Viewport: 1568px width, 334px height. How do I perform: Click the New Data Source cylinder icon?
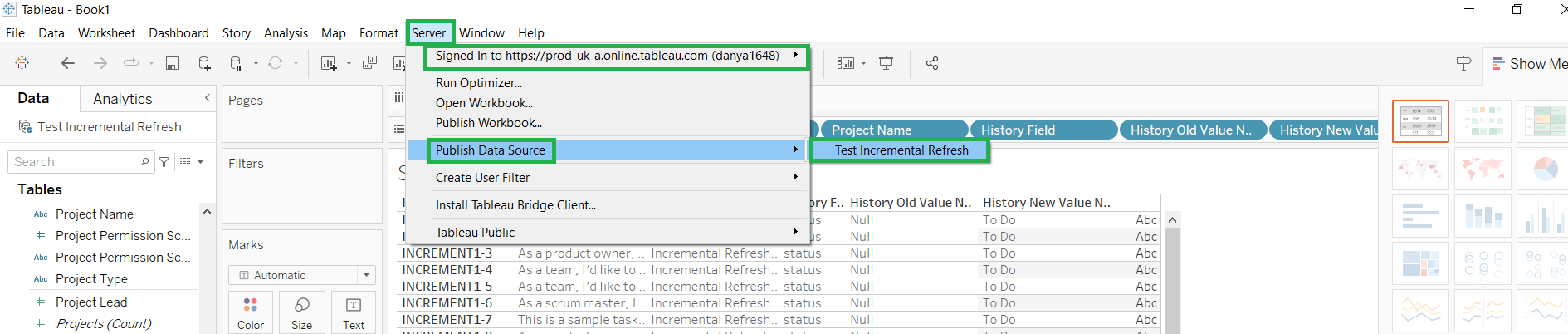point(204,63)
